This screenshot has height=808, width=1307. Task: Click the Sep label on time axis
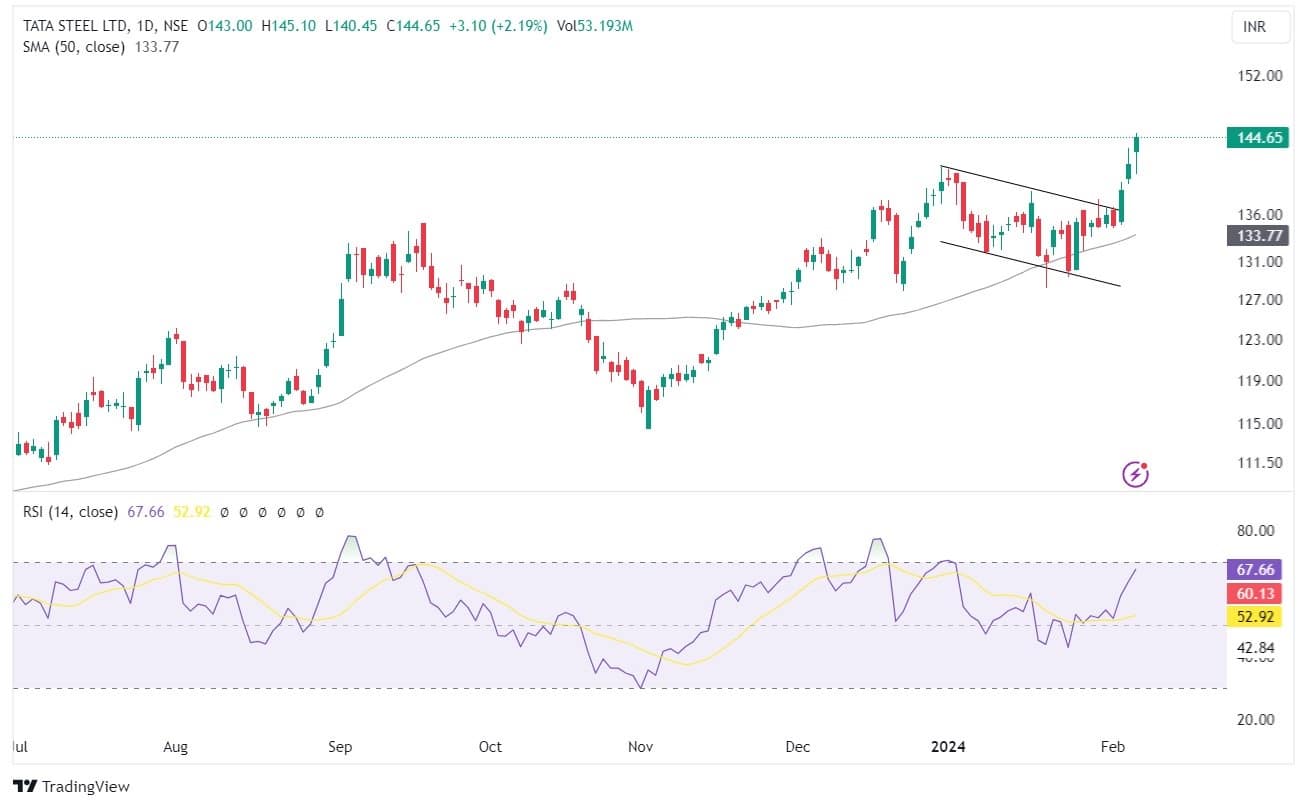pyautogui.click(x=339, y=747)
